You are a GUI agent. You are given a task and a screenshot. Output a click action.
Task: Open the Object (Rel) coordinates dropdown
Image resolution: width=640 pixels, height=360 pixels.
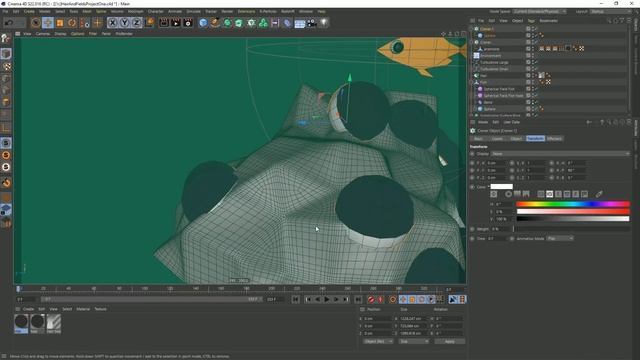[378, 341]
